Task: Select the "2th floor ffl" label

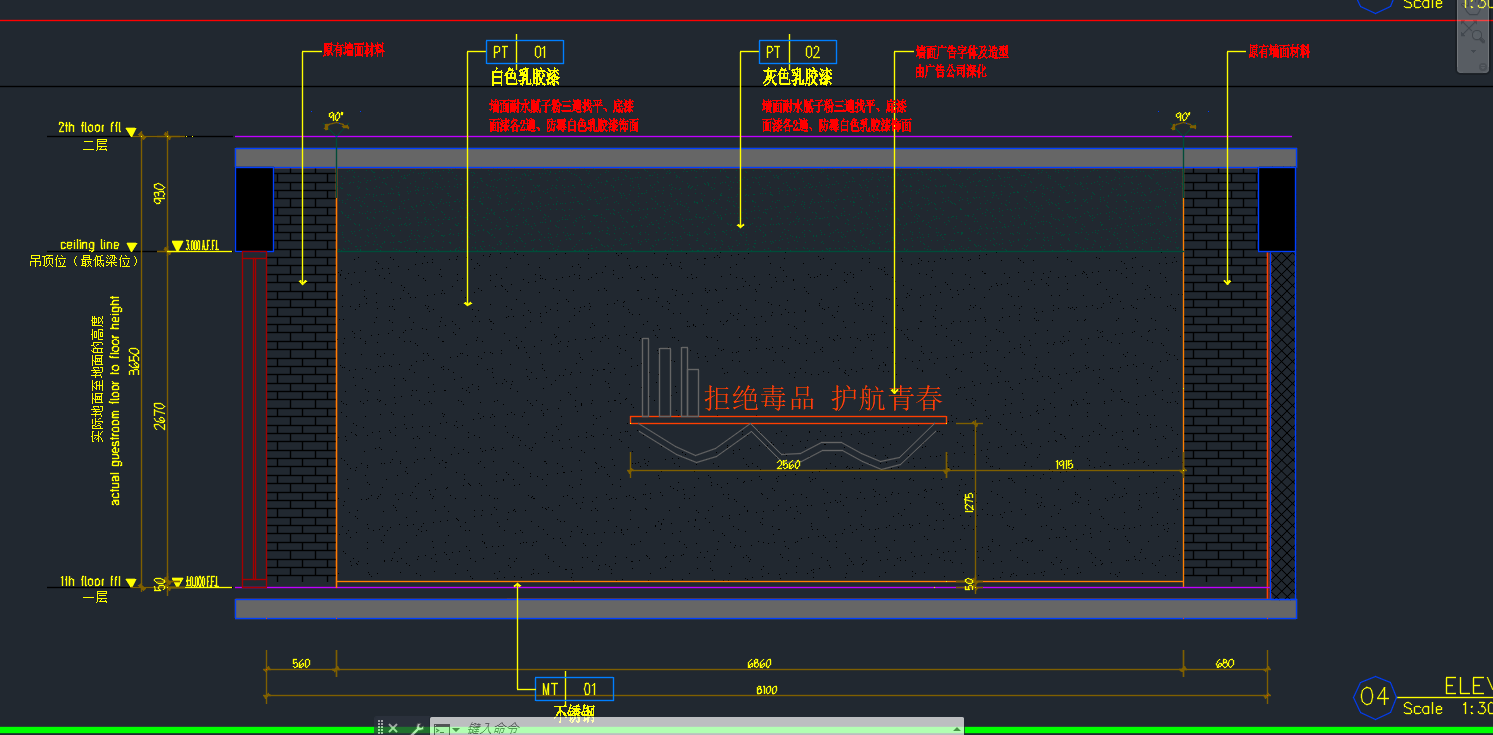Action: [90, 128]
